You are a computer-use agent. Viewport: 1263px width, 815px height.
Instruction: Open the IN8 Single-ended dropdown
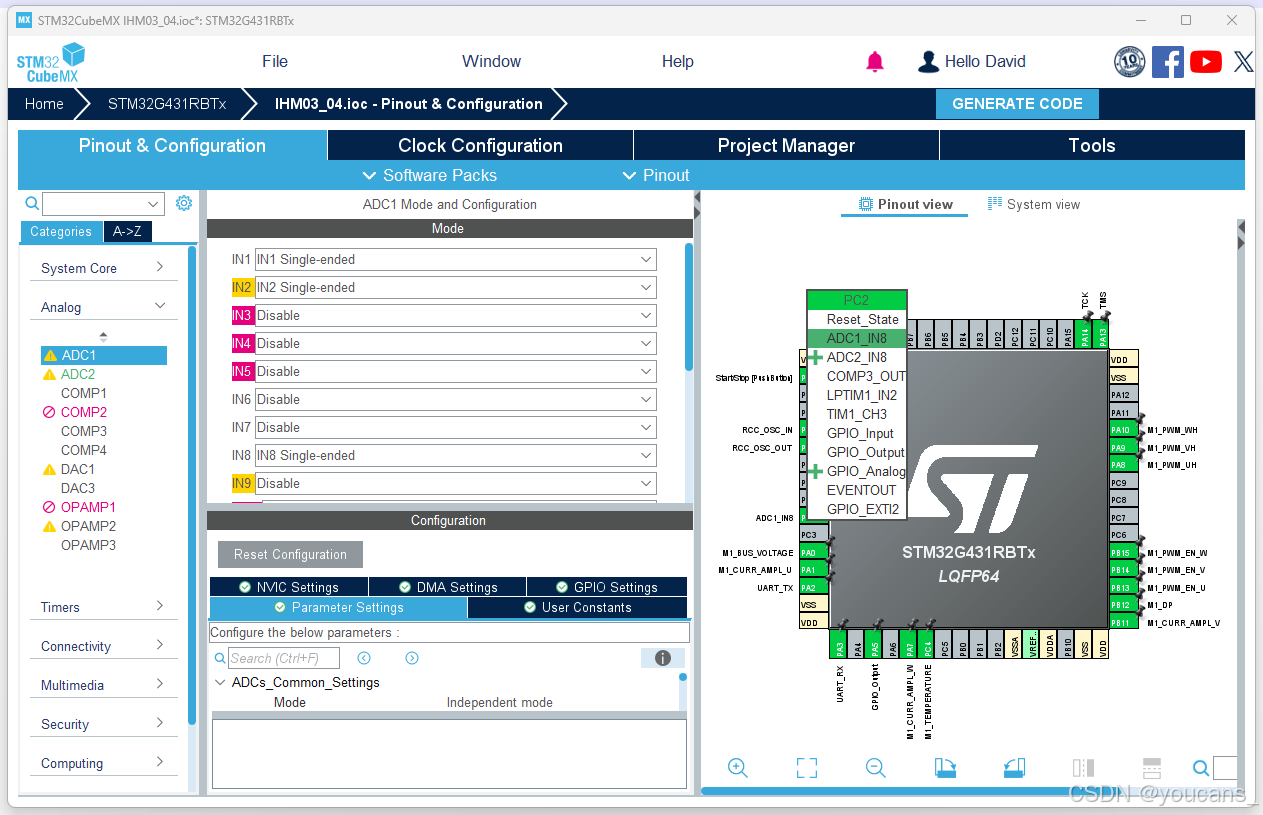pos(456,455)
